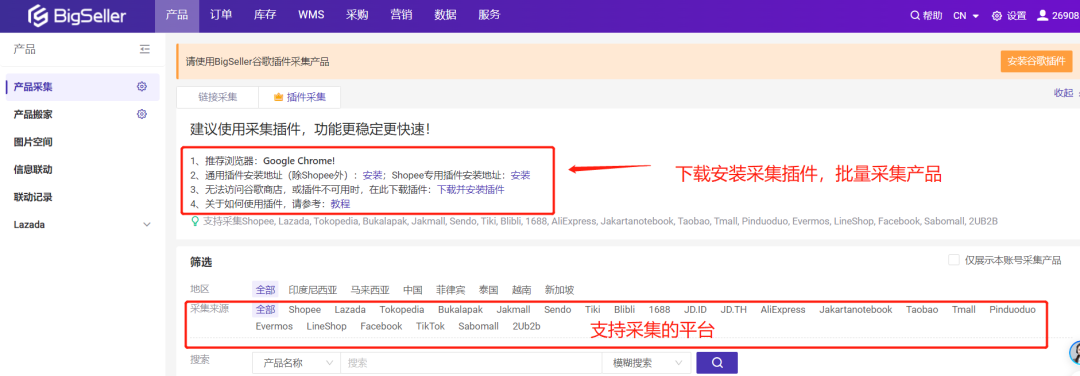
Task: Click the crown icon on 插件采集
Action: (278, 97)
